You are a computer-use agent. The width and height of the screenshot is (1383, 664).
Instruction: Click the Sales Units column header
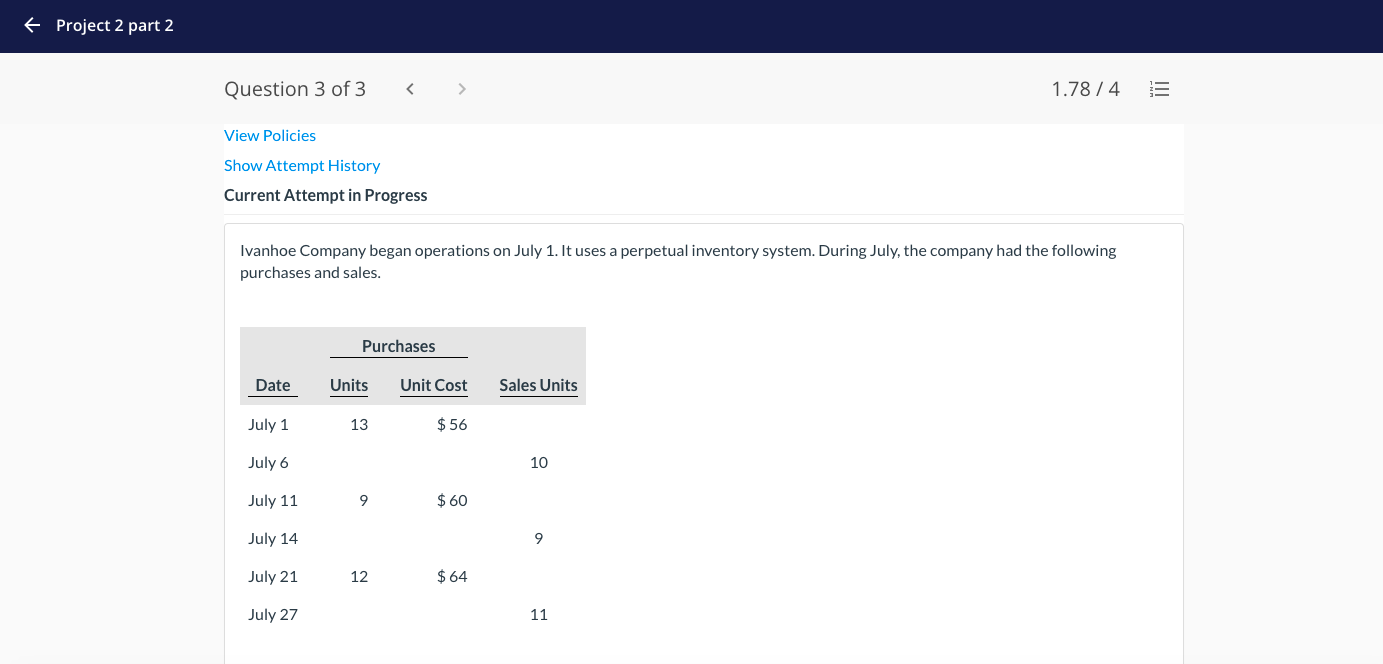click(538, 385)
